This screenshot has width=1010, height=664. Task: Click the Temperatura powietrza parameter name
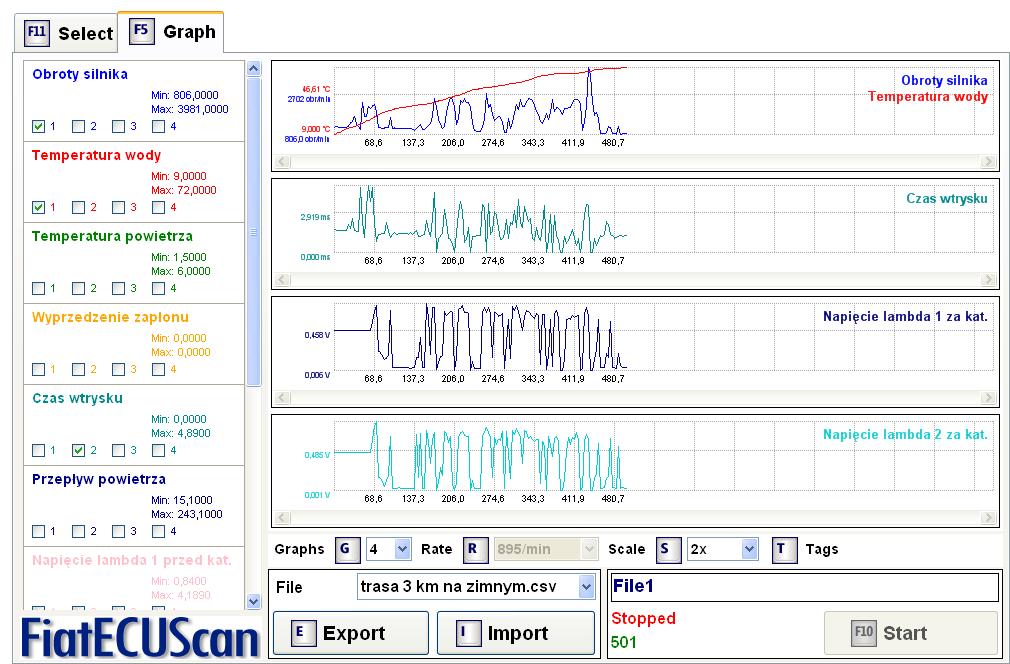pos(112,236)
